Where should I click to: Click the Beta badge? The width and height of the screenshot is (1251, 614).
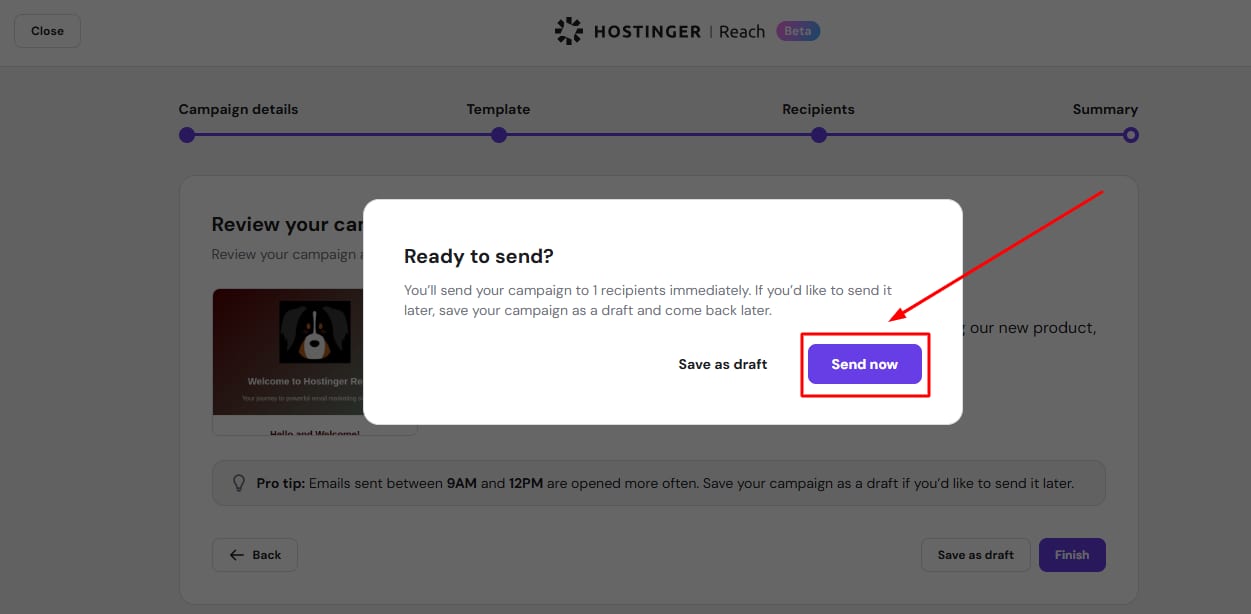tap(798, 31)
